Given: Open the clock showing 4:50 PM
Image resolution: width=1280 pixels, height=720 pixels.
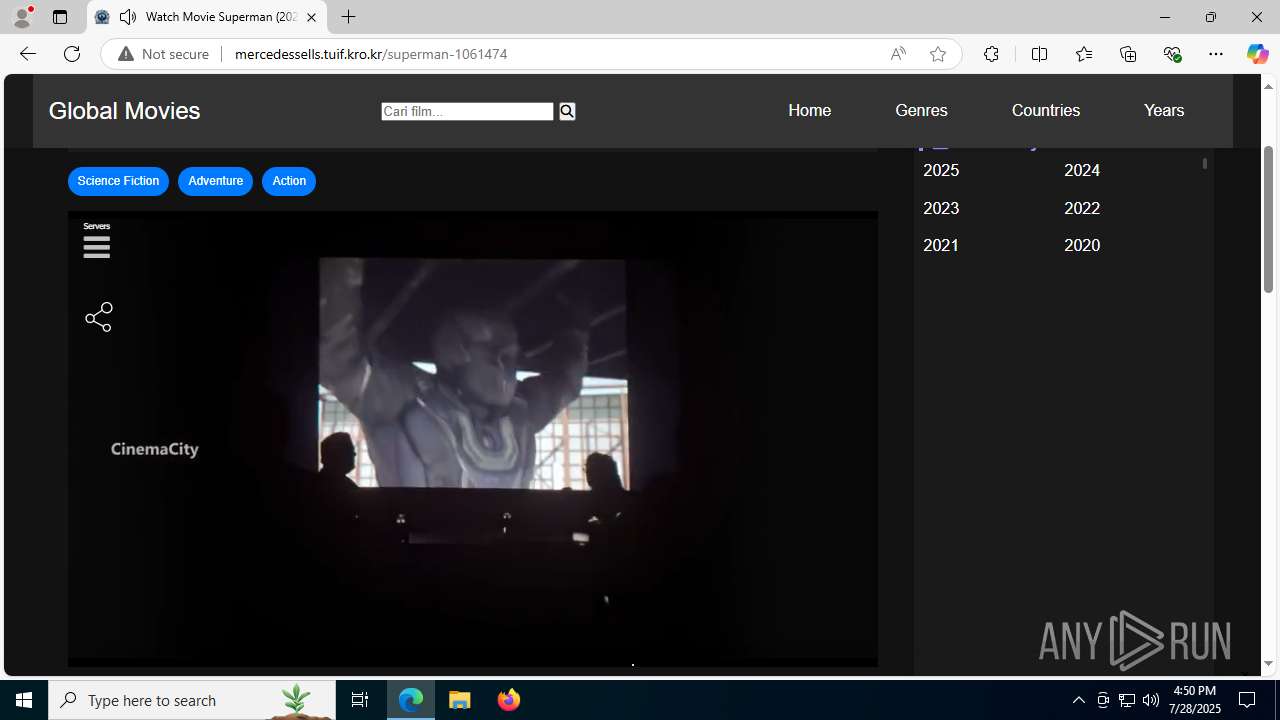Looking at the screenshot, I should (1195, 700).
